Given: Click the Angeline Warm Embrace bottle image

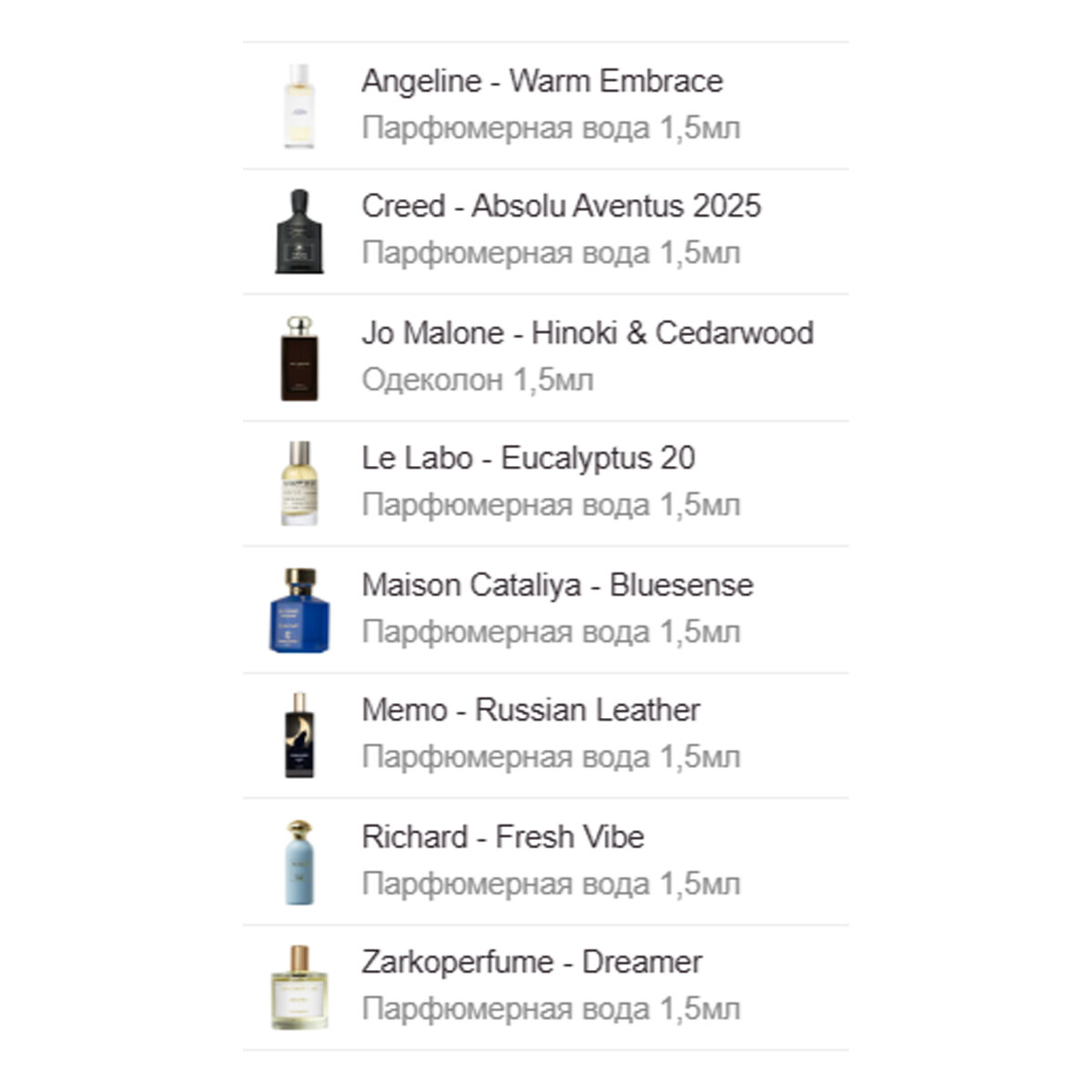Looking at the screenshot, I should [x=298, y=106].
